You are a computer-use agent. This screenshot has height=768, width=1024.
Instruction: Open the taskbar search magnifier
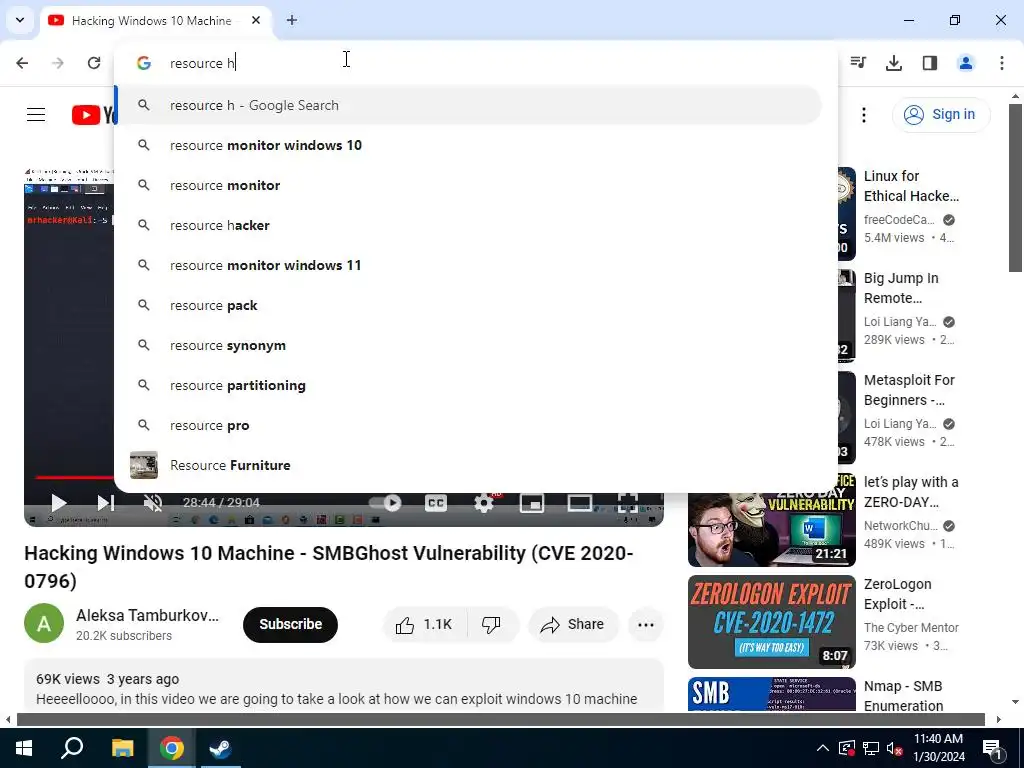click(x=72, y=748)
